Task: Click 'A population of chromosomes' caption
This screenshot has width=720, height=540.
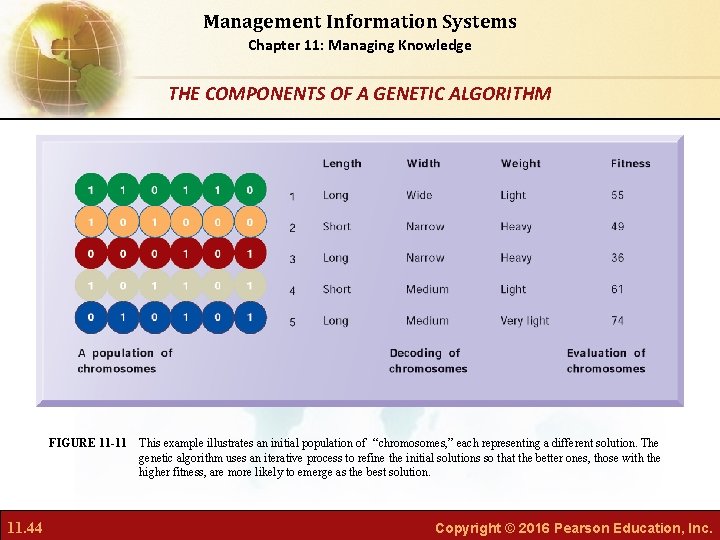Action: 125,360
